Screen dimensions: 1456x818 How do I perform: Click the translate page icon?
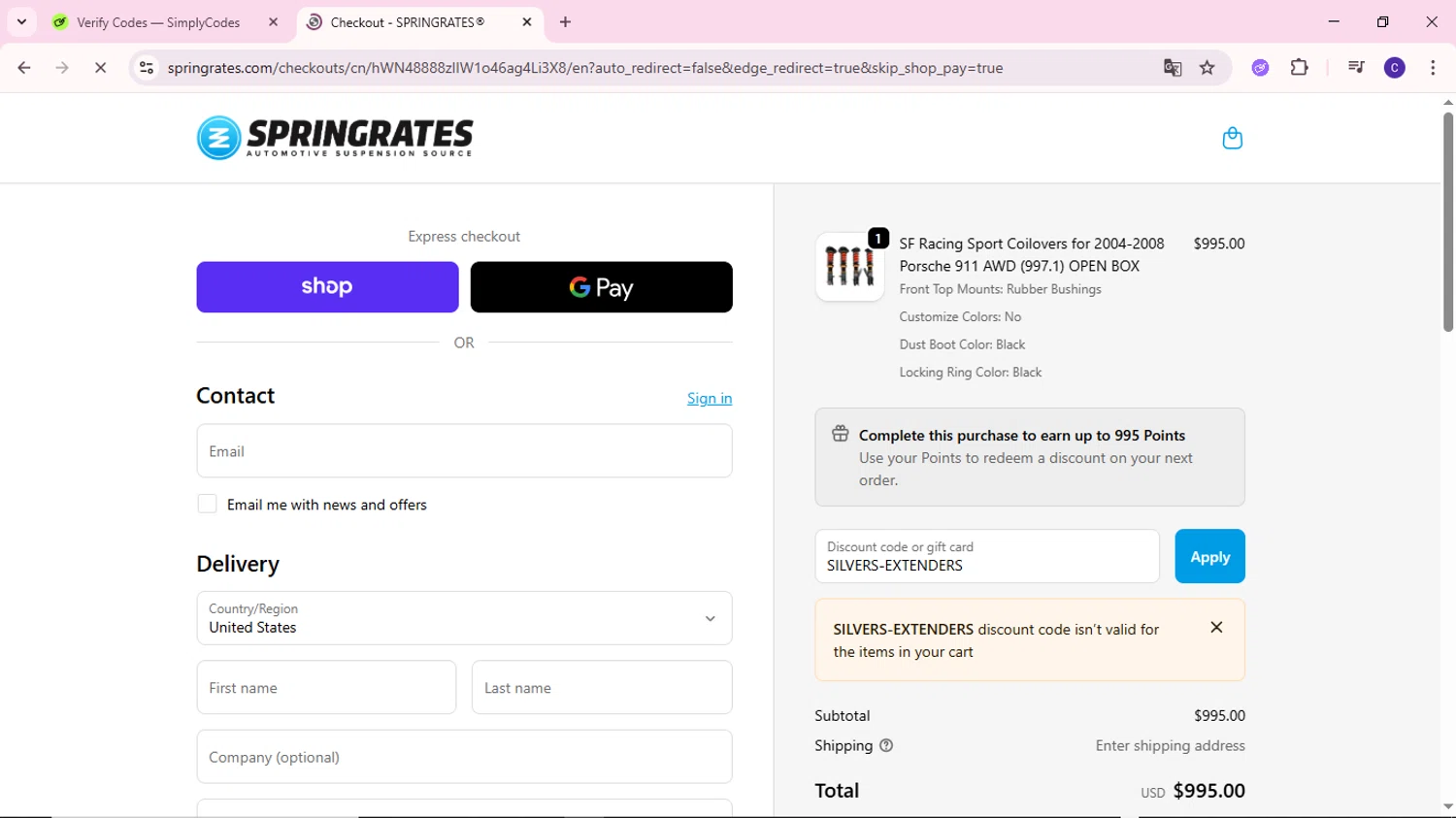pos(1173,68)
